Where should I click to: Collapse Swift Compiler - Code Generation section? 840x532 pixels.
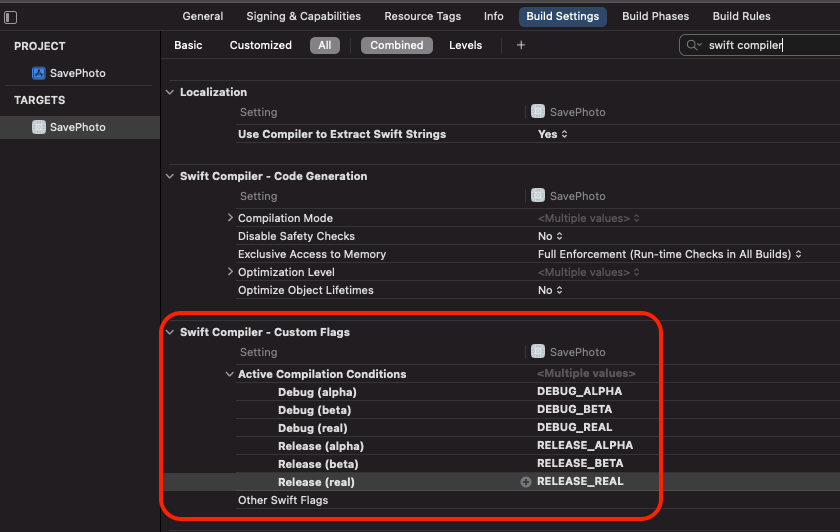[x=170, y=176]
